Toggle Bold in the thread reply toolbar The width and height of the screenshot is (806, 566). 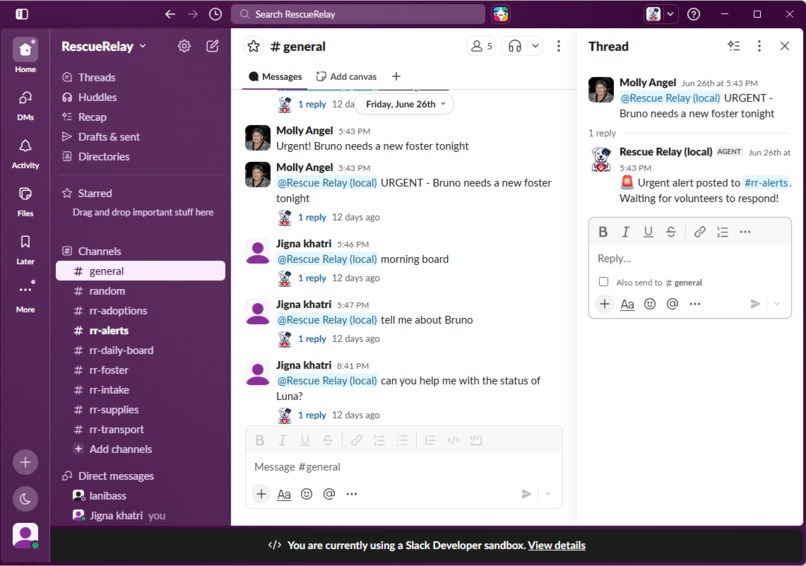[603, 232]
